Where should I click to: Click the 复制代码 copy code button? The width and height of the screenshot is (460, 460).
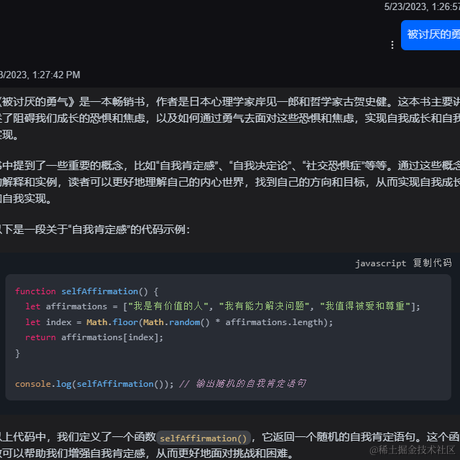click(x=432, y=263)
